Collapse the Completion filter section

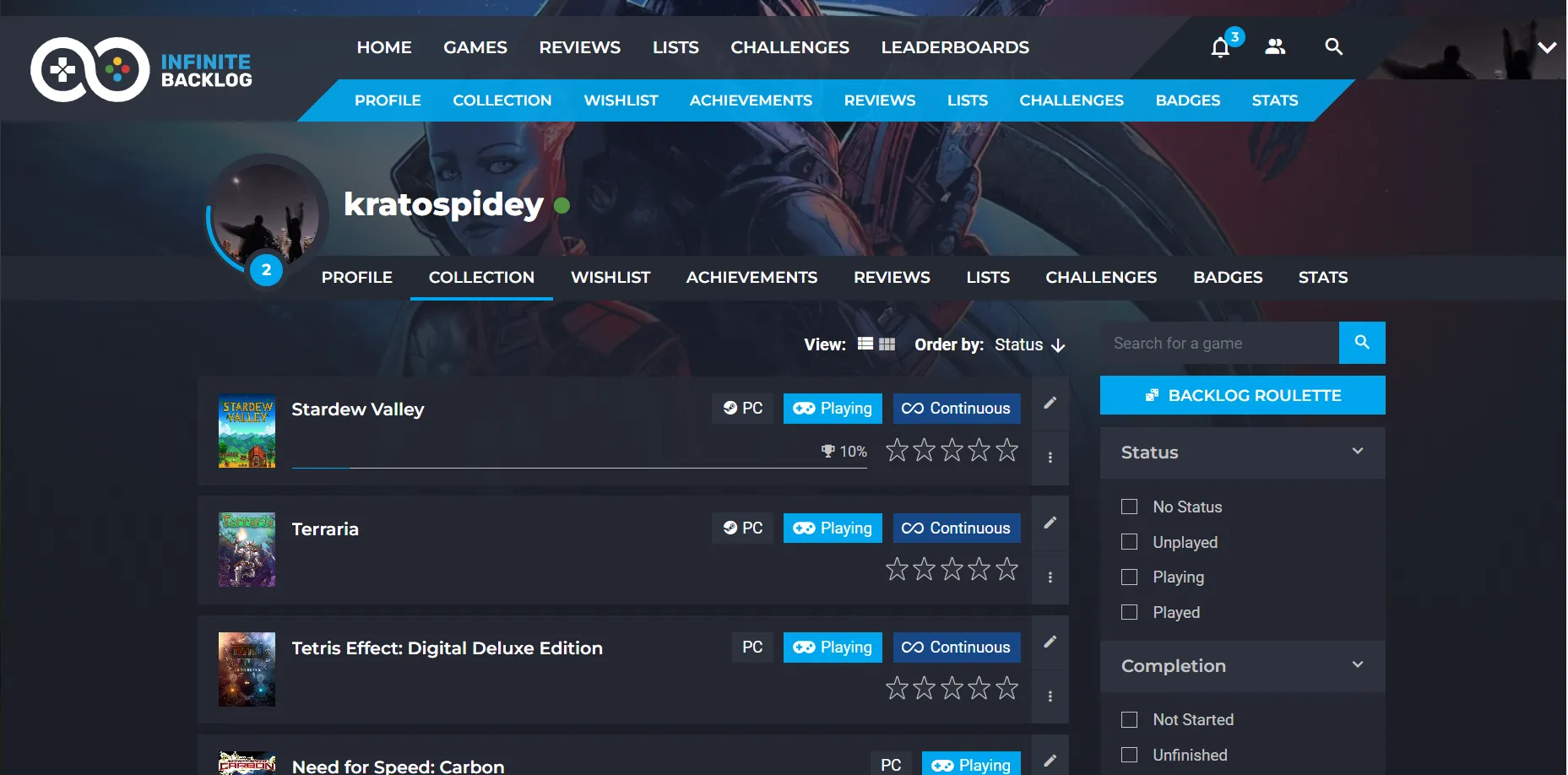pyautogui.click(x=1357, y=665)
